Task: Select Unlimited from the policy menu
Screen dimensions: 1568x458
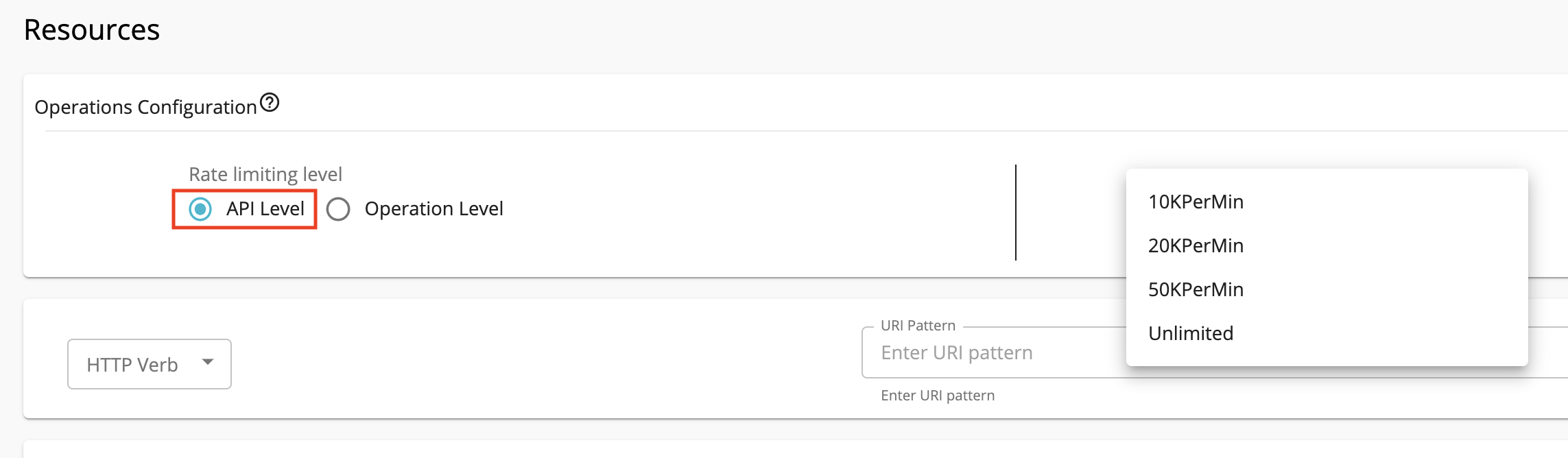Action: tap(1191, 333)
